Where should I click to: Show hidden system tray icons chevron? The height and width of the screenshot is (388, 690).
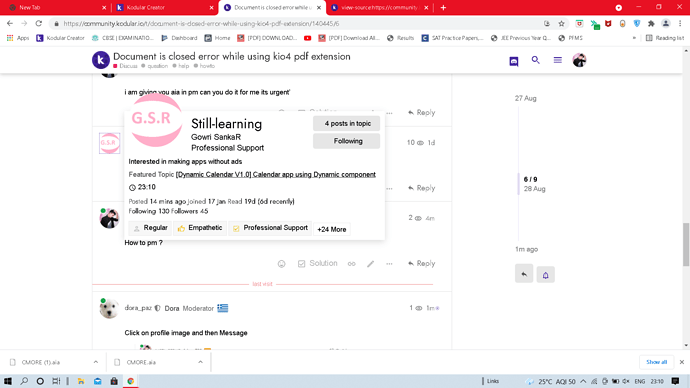tap(583, 381)
